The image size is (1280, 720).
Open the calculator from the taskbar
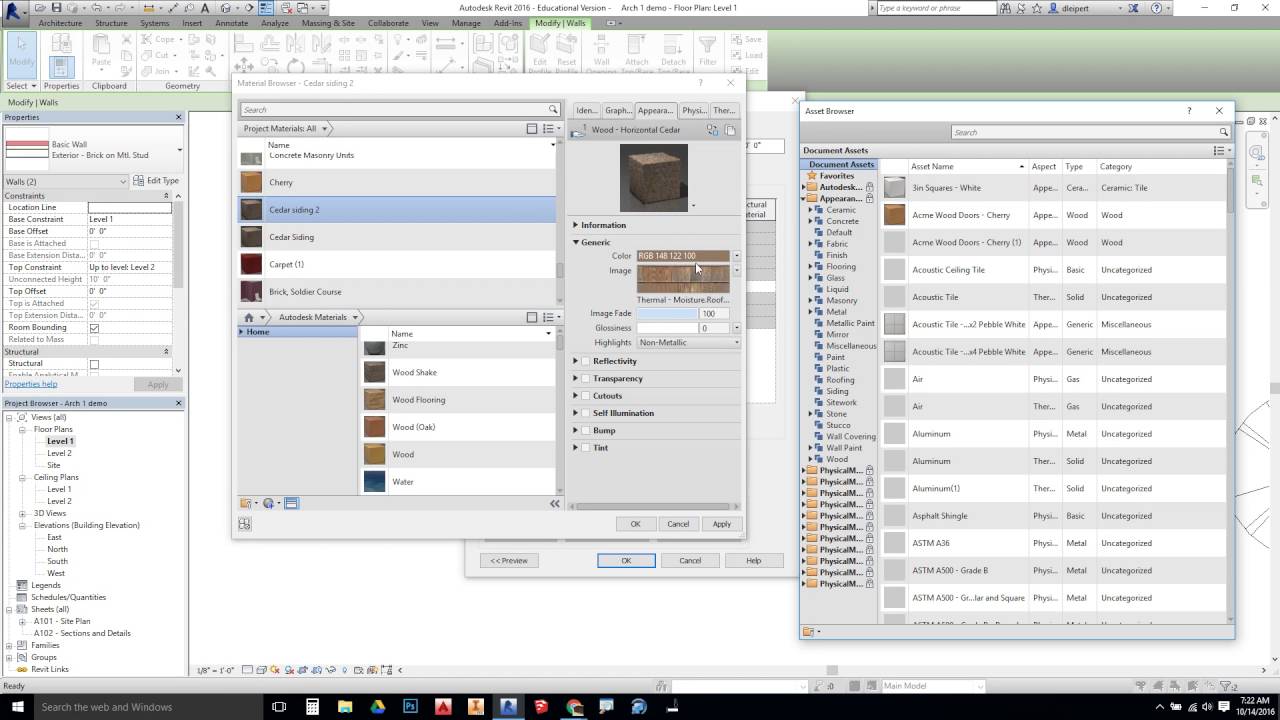(312, 706)
